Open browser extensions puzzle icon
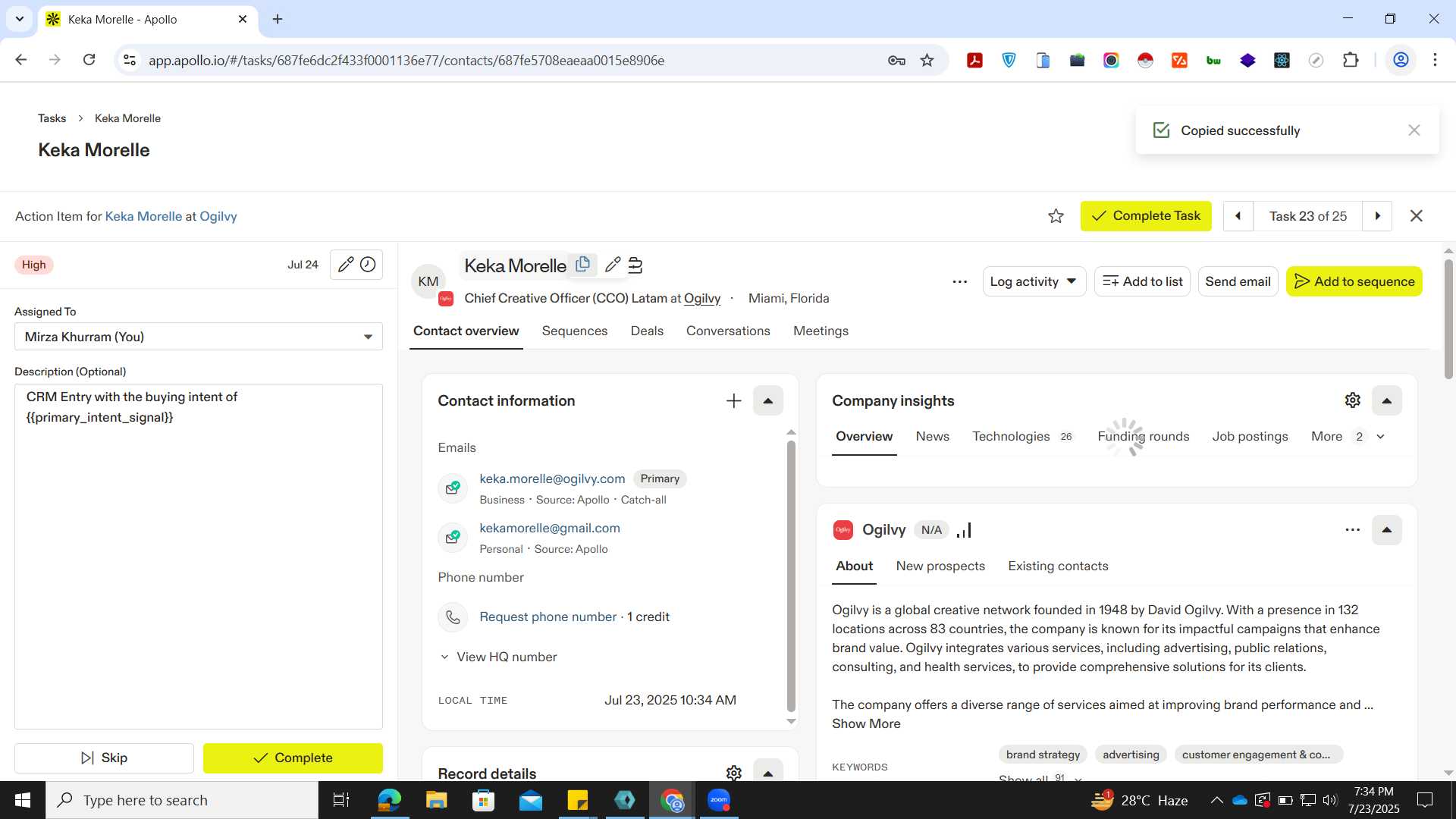The width and height of the screenshot is (1456, 819). pyautogui.click(x=1351, y=60)
